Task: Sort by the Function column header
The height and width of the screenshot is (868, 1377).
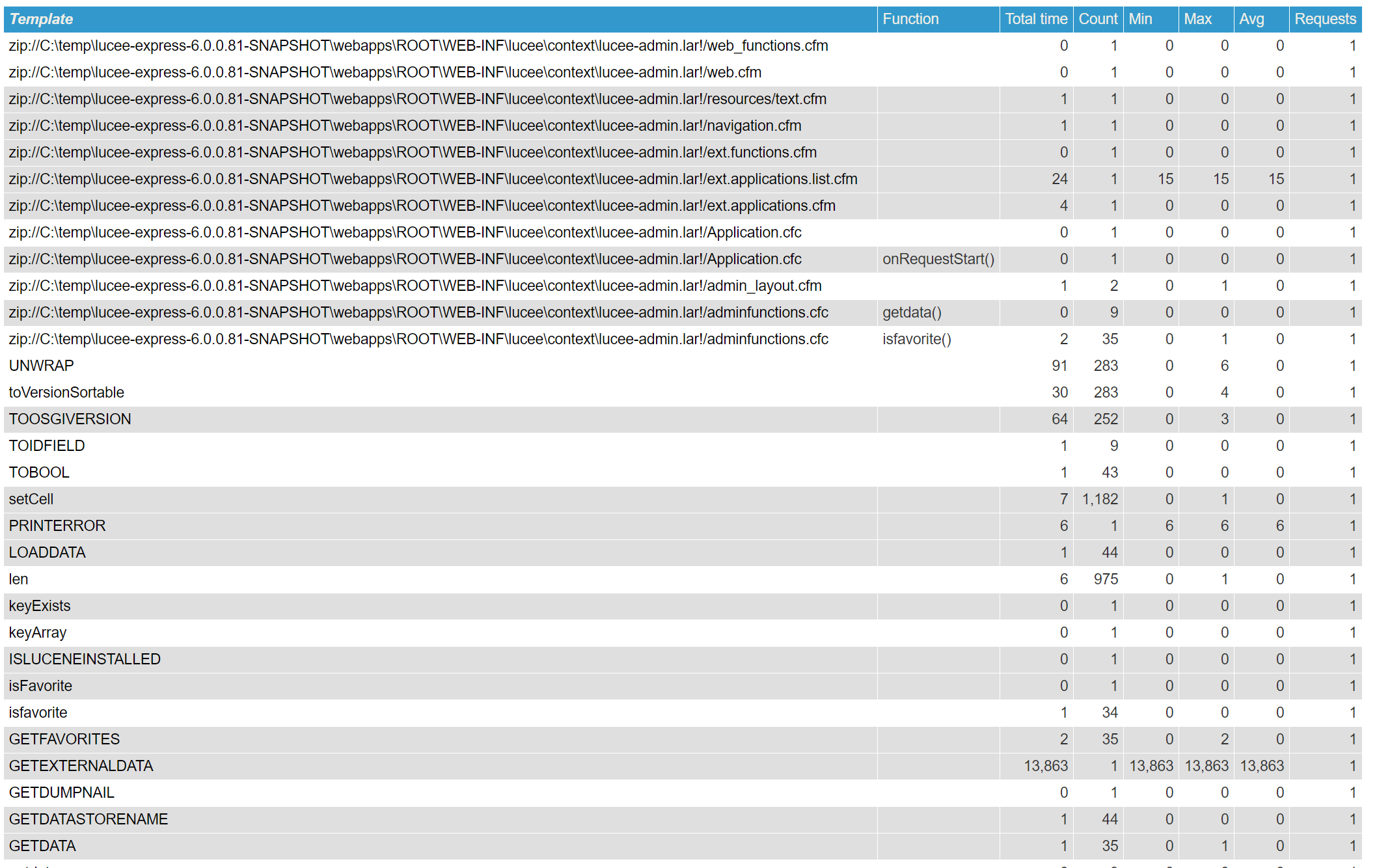Action: coord(910,19)
